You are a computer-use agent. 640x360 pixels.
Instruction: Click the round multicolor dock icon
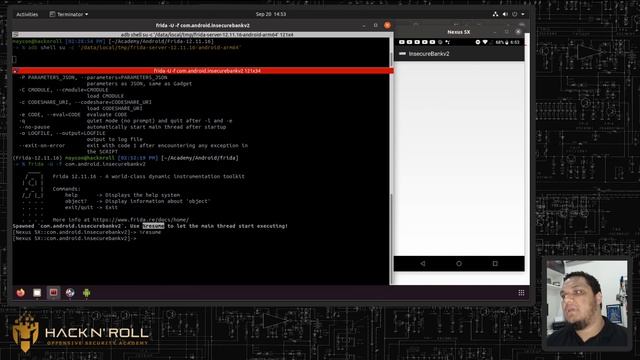[70, 293]
